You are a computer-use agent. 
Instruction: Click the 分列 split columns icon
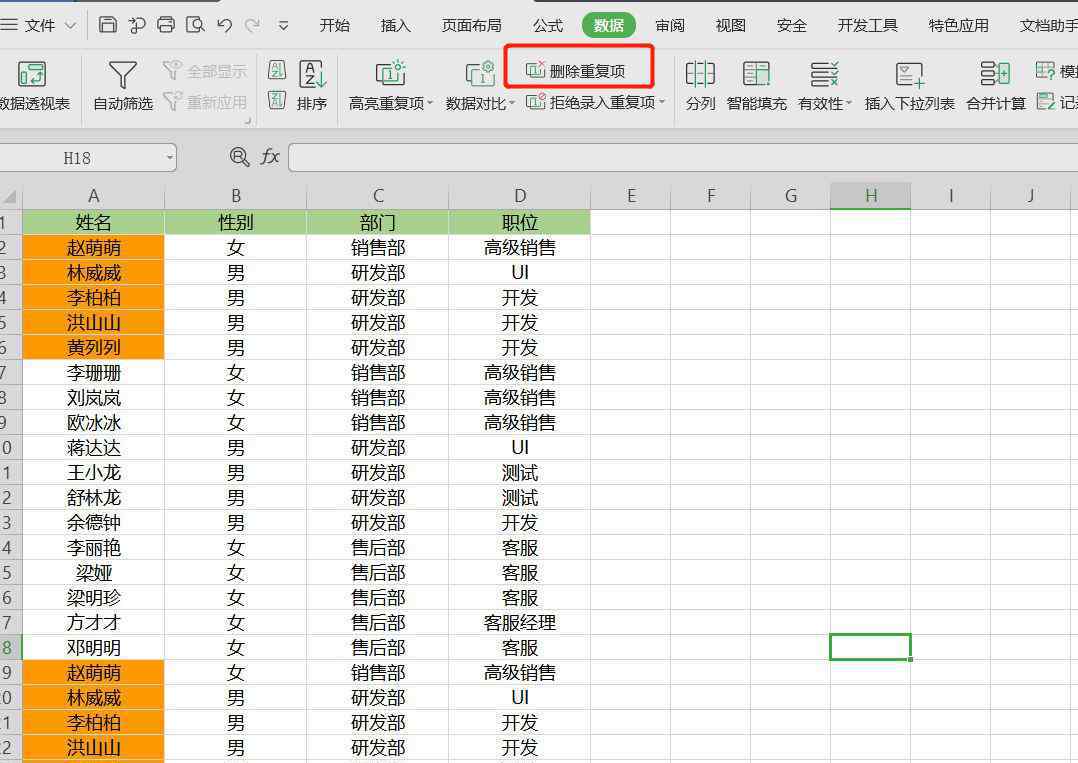[700, 75]
